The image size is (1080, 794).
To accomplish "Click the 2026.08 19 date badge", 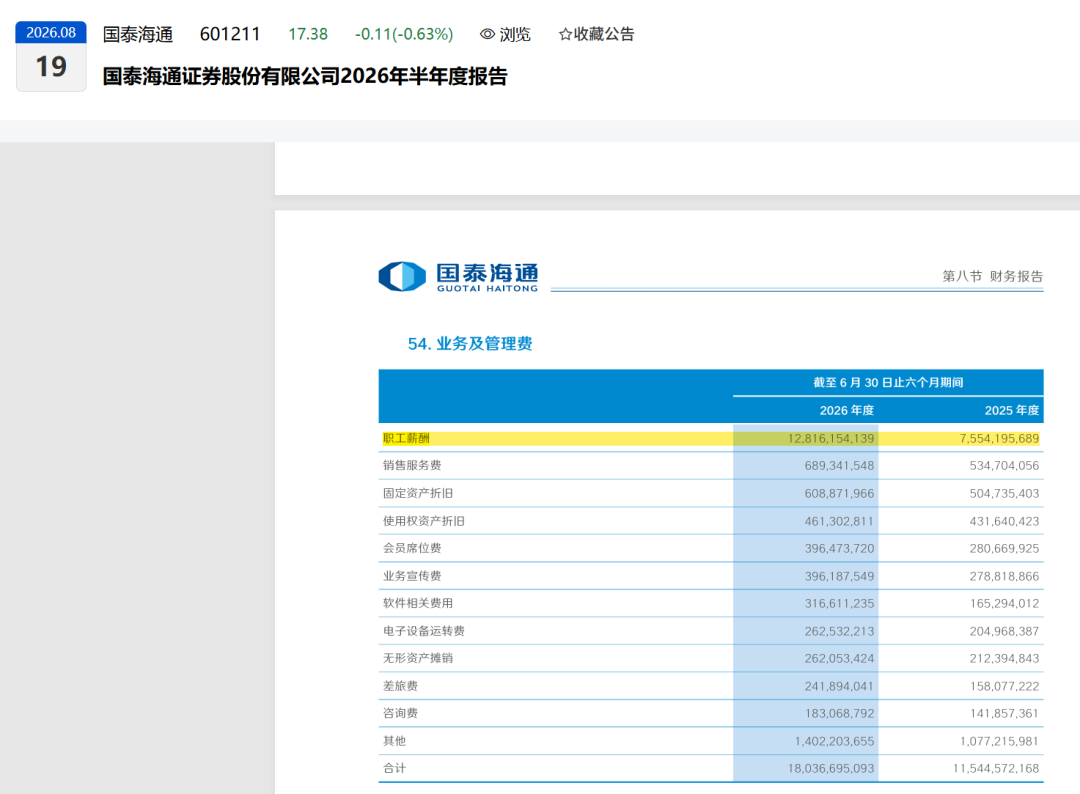I will (51, 56).
